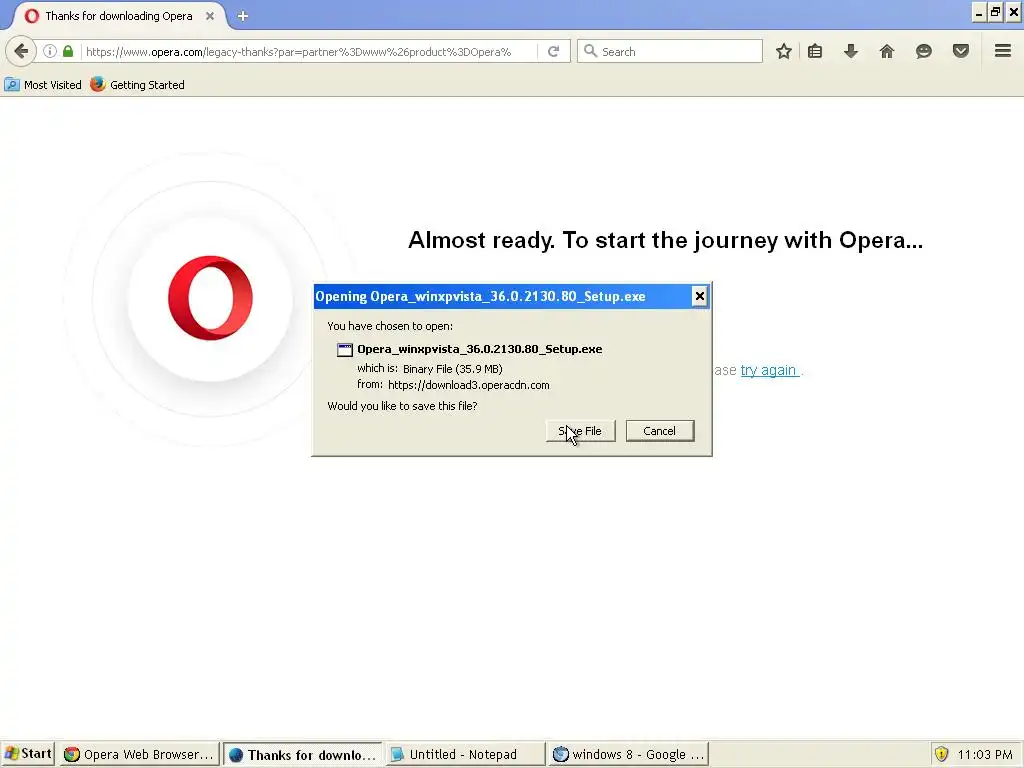The height and width of the screenshot is (768, 1024).
Task: Open a new tab with plus button
Action: pyautogui.click(x=243, y=16)
